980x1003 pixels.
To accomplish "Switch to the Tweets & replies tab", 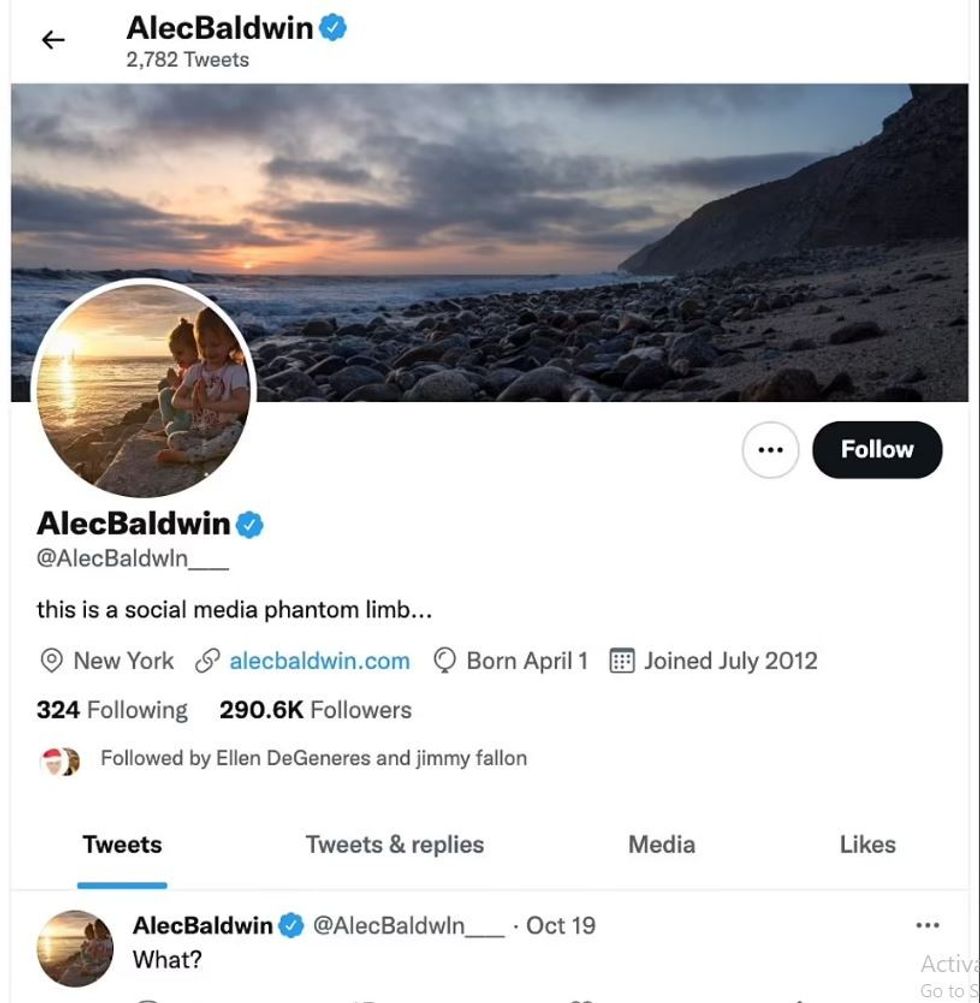I will (394, 845).
